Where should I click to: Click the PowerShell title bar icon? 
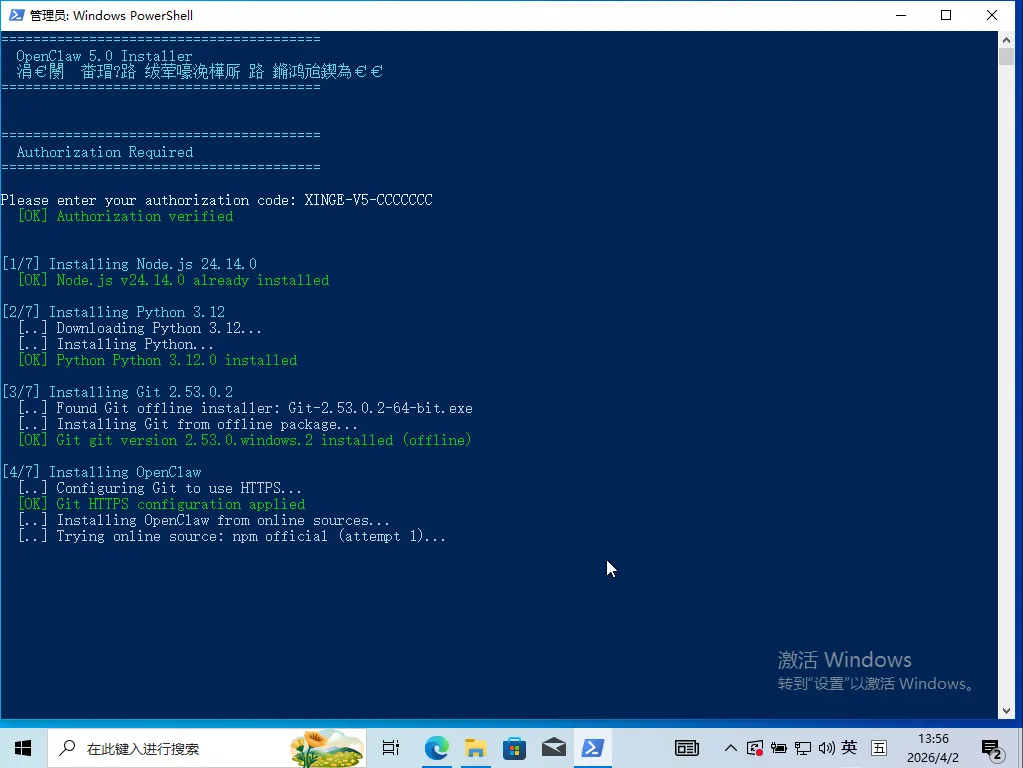pyautogui.click(x=16, y=15)
